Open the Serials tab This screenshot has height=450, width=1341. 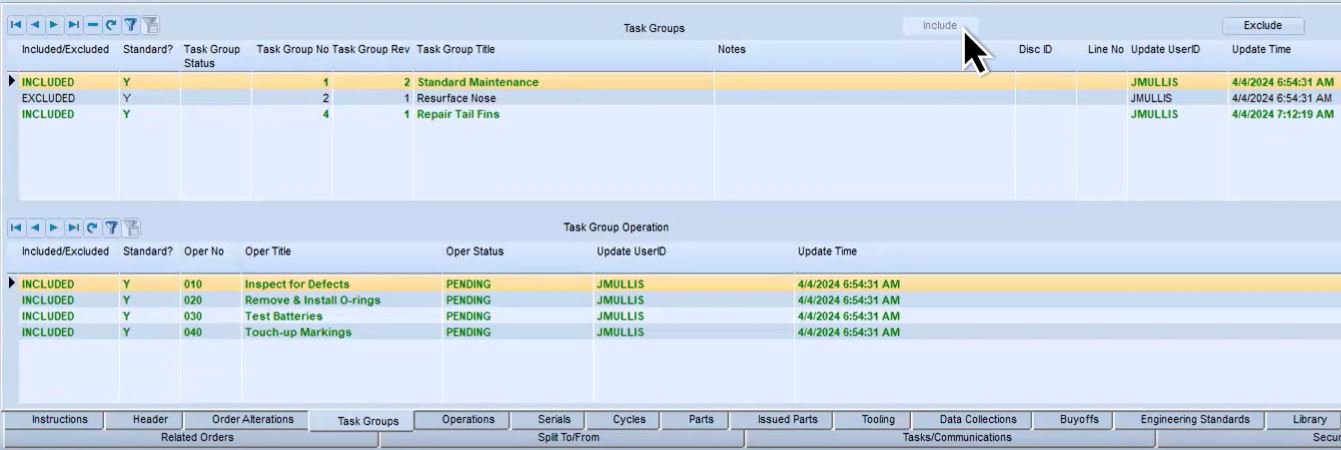tap(554, 419)
